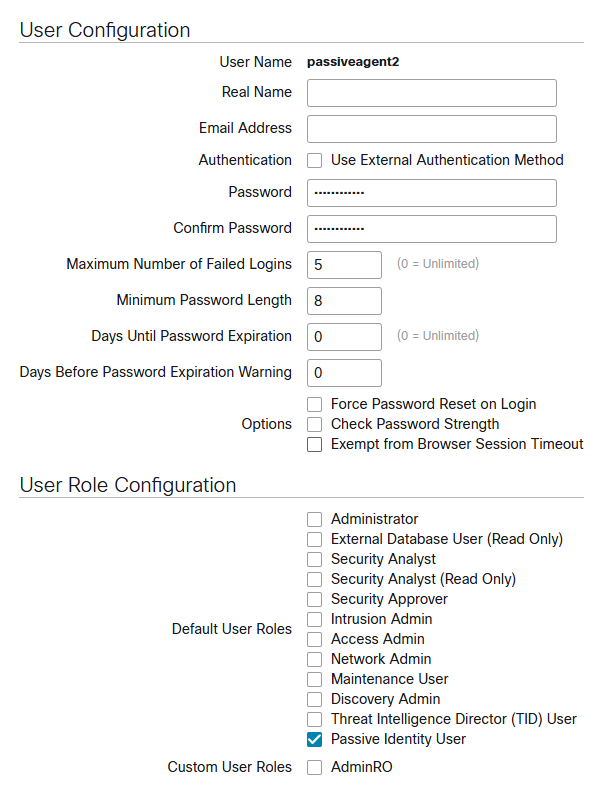Tick Exempt from Browser Session Timeout

pos(314,445)
